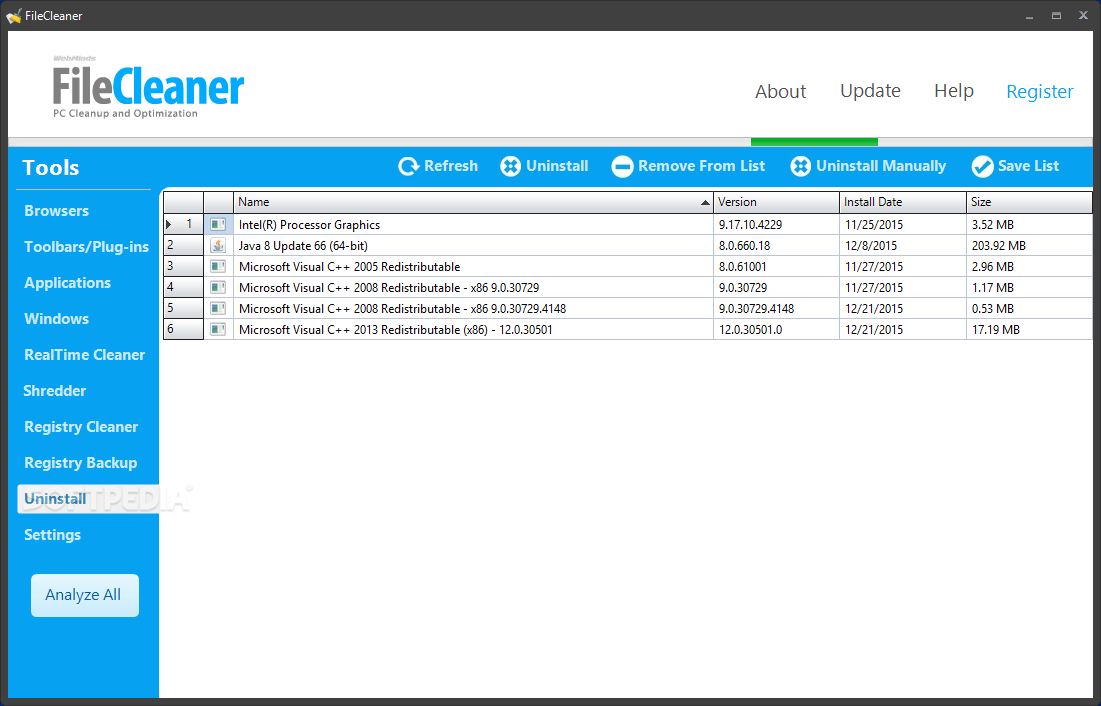Screen dimensions: 1101x706
Task: Click the Save List checkmark icon
Action: 982,166
